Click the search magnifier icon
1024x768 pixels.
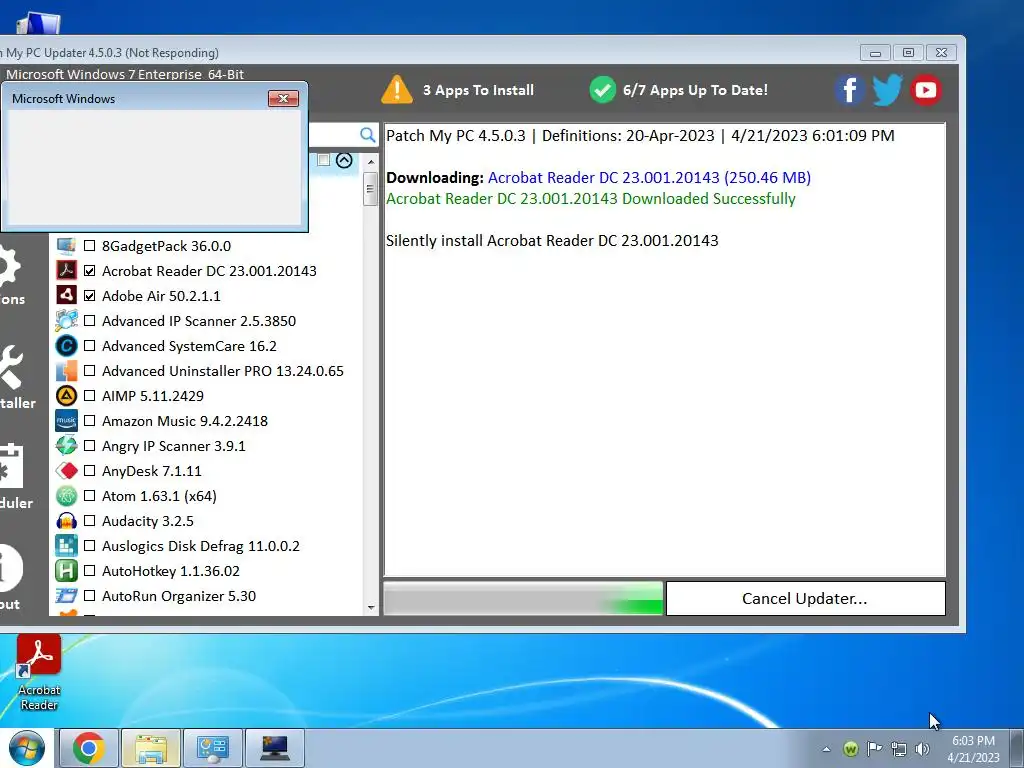368,135
